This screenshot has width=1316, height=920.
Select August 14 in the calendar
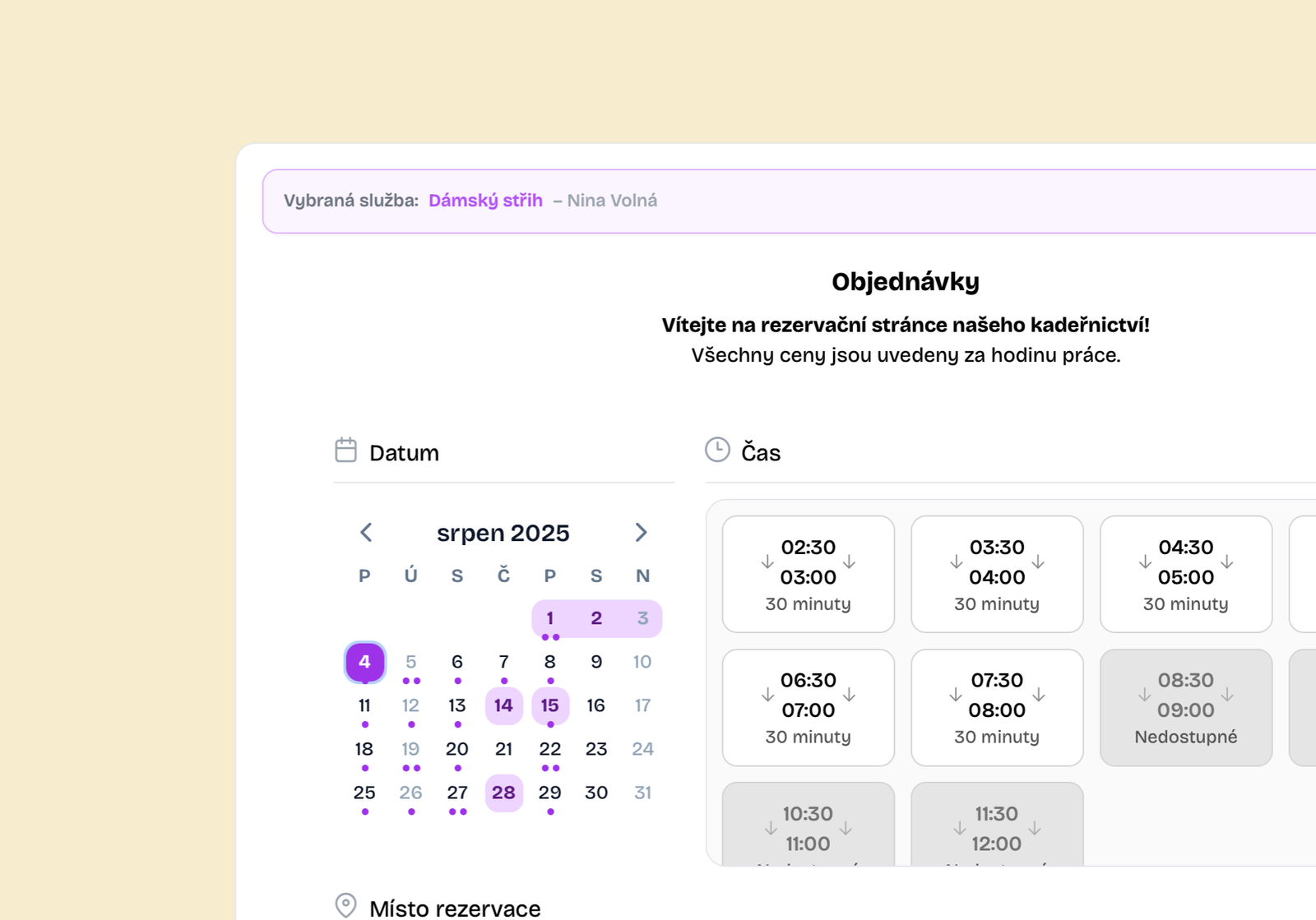tap(503, 705)
